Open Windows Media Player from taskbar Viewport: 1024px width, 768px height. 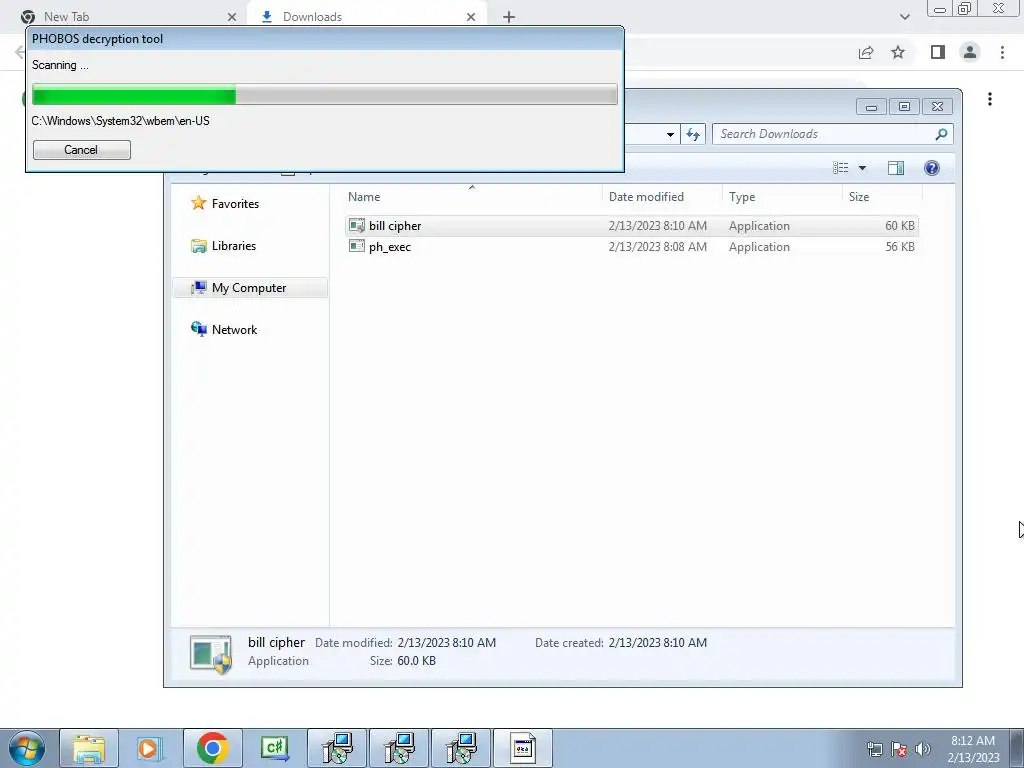pos(150,748)
